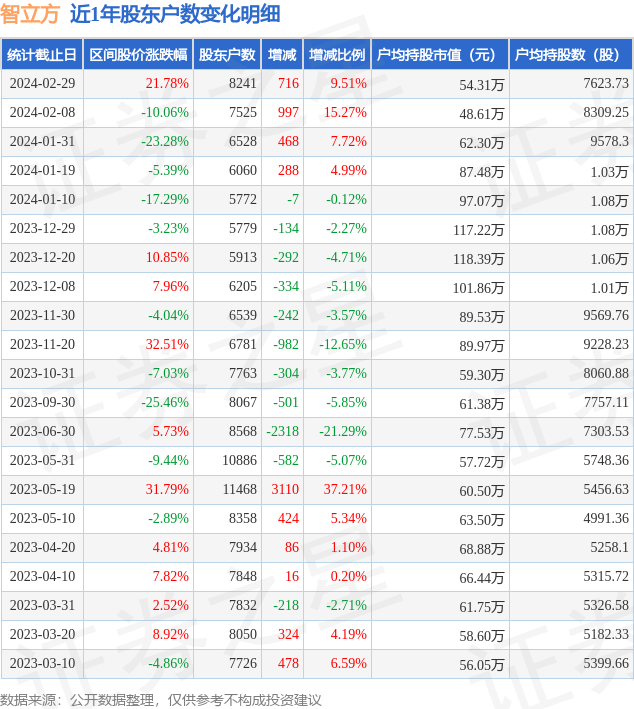The width and height of the screenshot is (634, 709).
Task: Click the 统计截止日 column header
Action: point(41,55)
